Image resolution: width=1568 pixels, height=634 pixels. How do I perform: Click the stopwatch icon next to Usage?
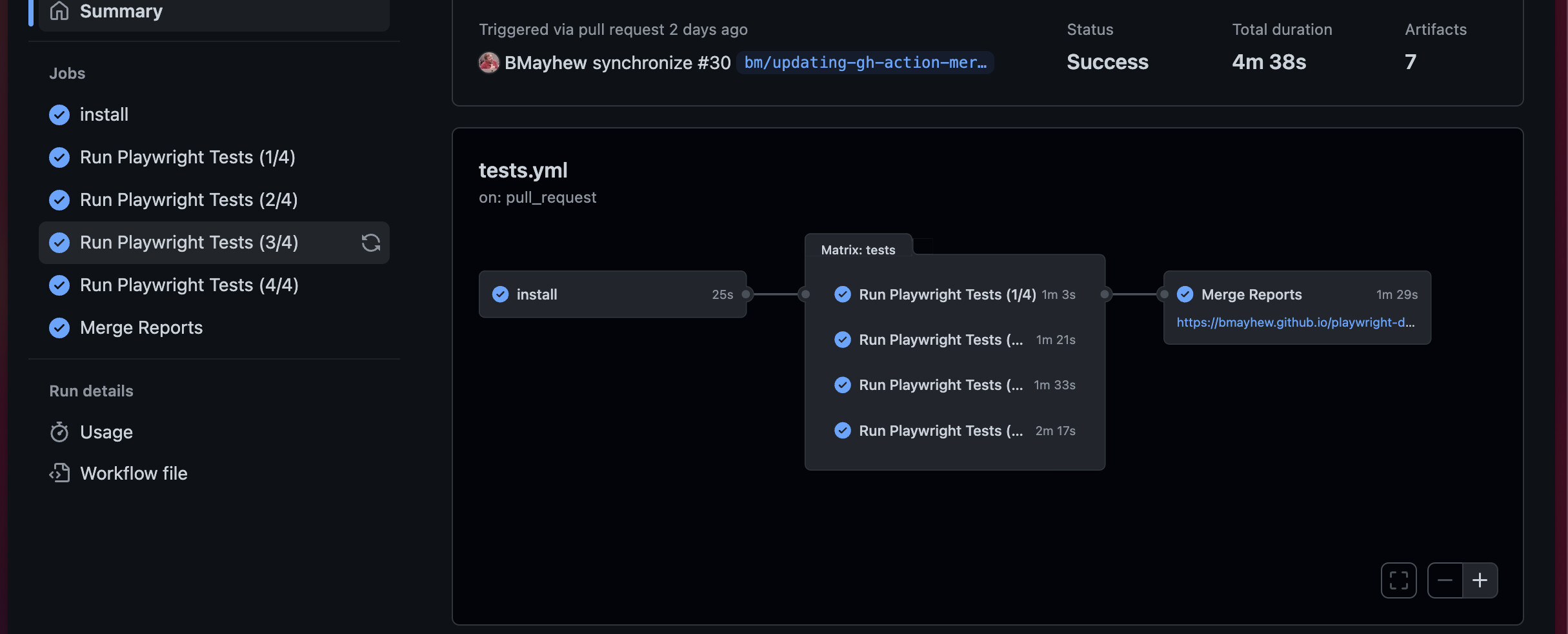[59, 432]
